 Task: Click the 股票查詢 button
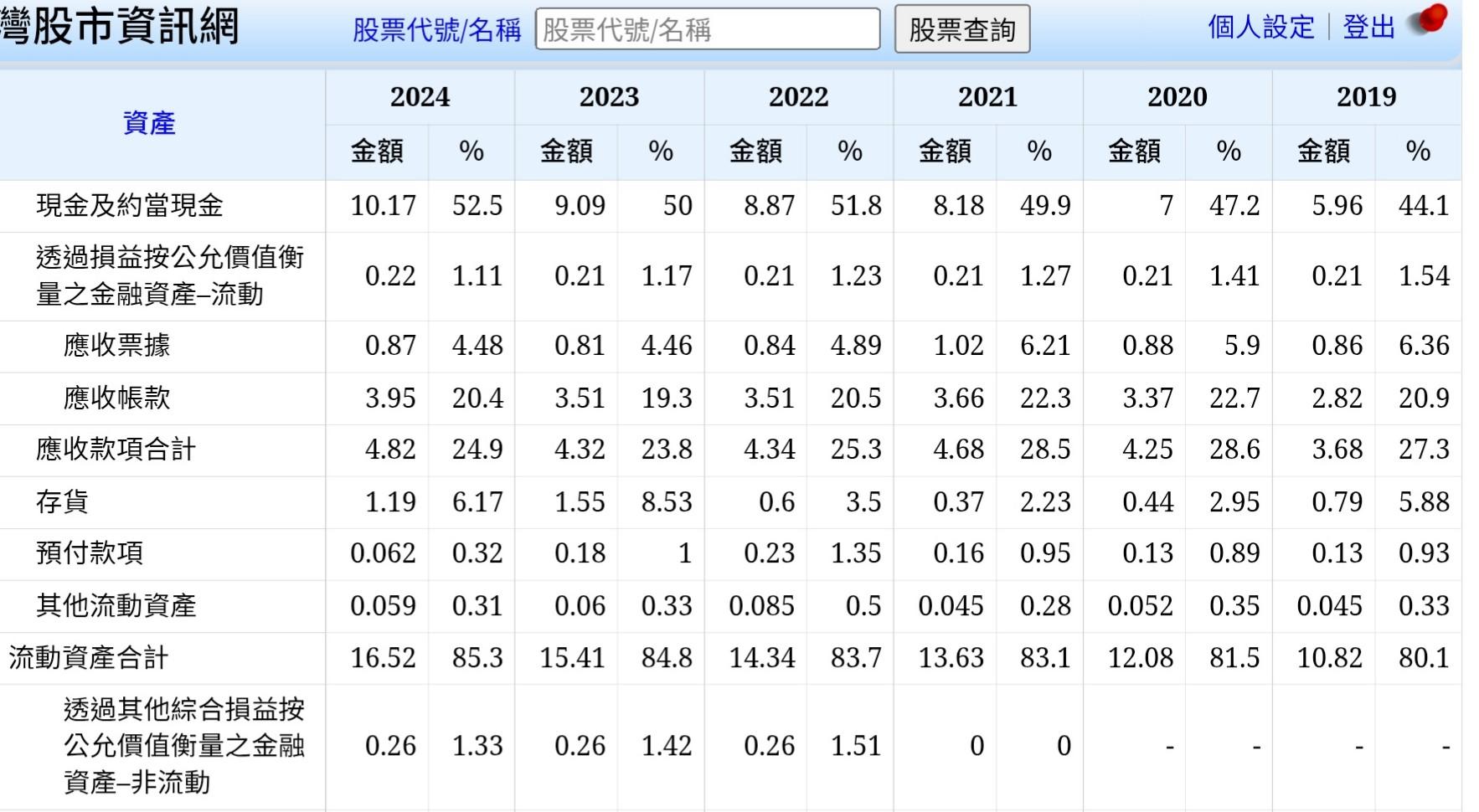[x=962, y=29]
